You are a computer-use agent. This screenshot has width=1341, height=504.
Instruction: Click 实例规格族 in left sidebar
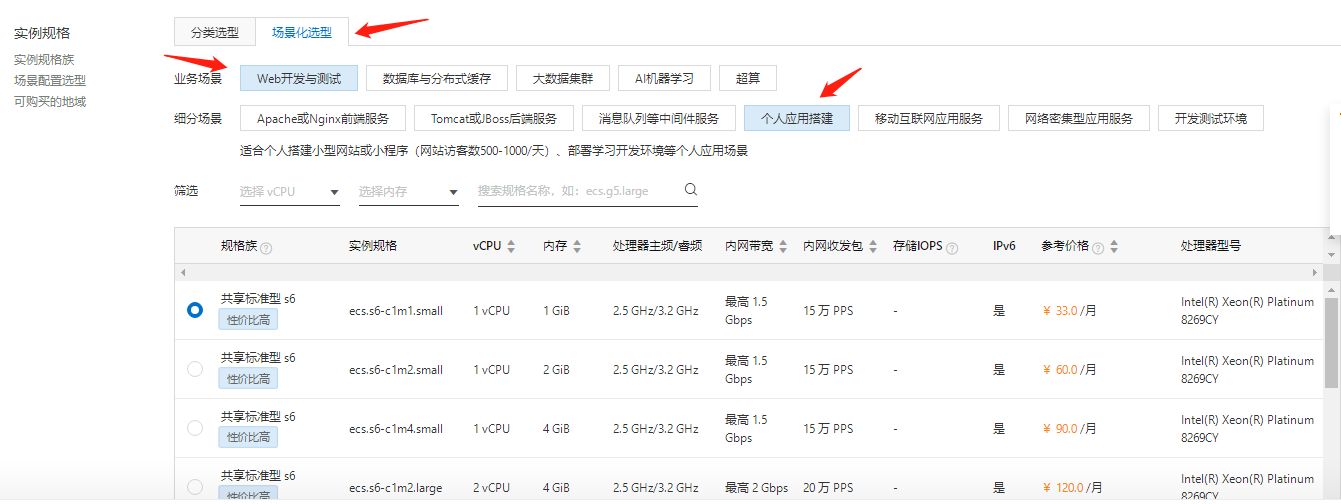click(44, 59)
